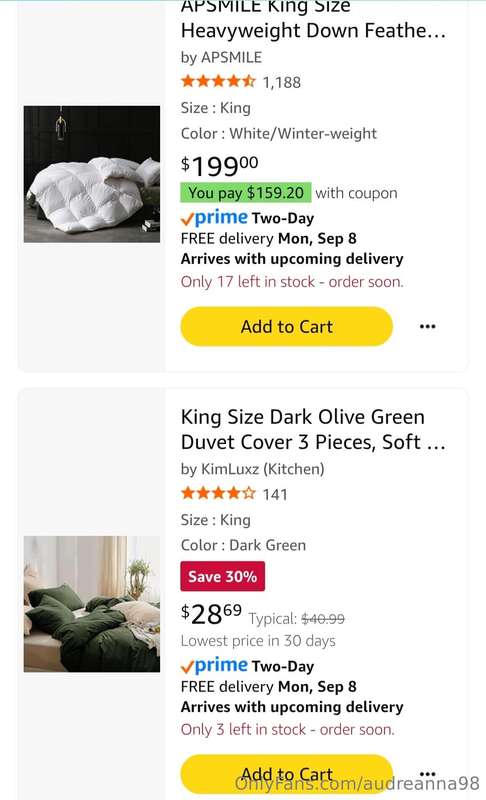
Task: Open King Size Dark Olive Green Duvet title
Action: click(313, 430)
